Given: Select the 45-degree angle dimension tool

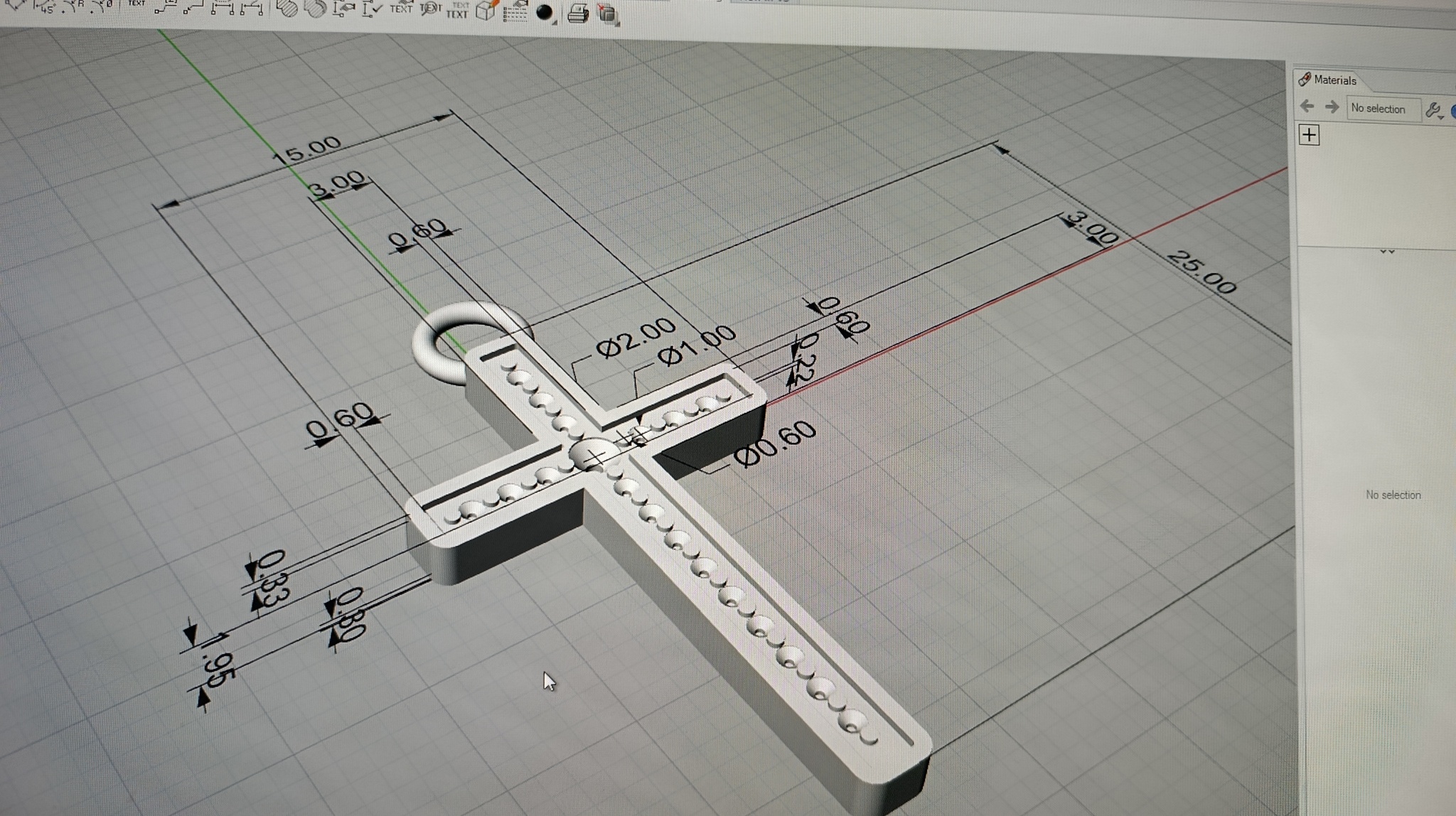Looking at the screenshot, I should (x=45, y=9).
